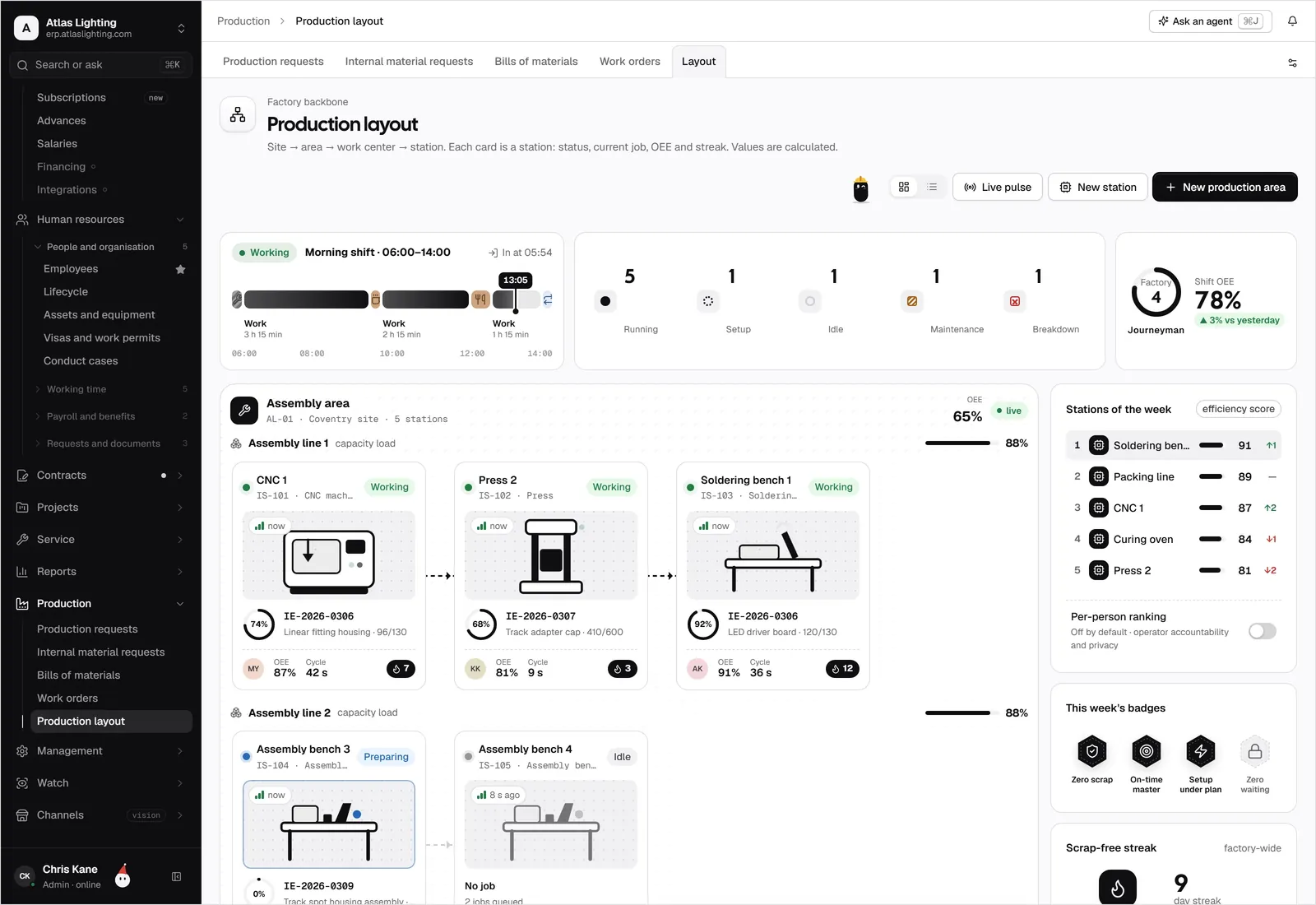Click New production area button

[1225, 187]
